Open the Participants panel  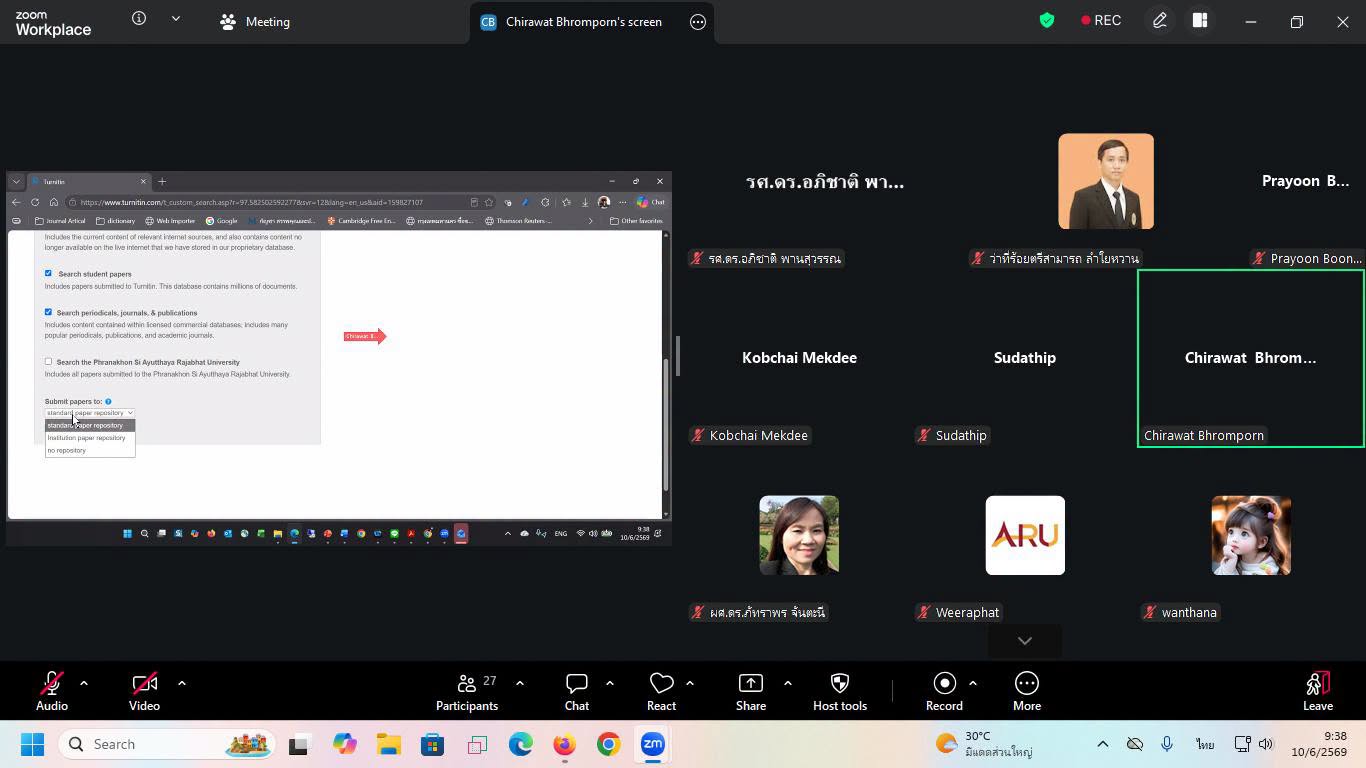coord(467,691)
